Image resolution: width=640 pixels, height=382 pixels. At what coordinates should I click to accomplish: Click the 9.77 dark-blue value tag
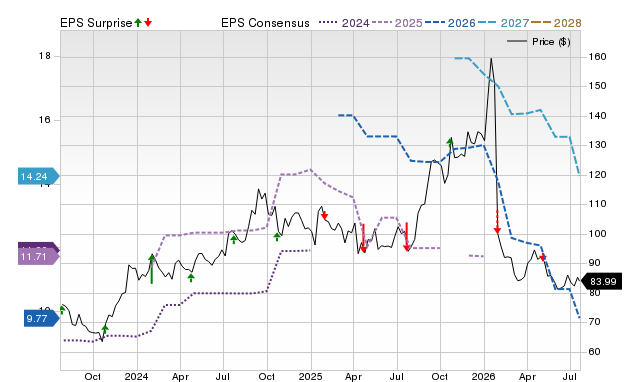[x=41, y=318]
